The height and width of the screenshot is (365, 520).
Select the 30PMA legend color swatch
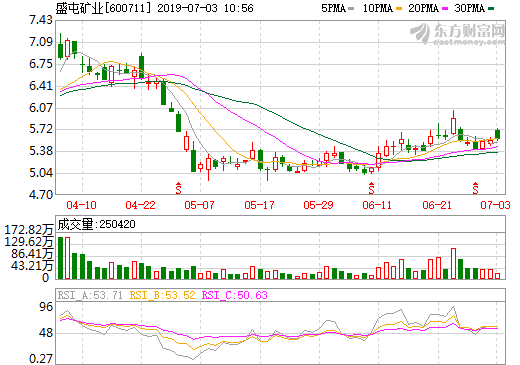pos(491,9)
